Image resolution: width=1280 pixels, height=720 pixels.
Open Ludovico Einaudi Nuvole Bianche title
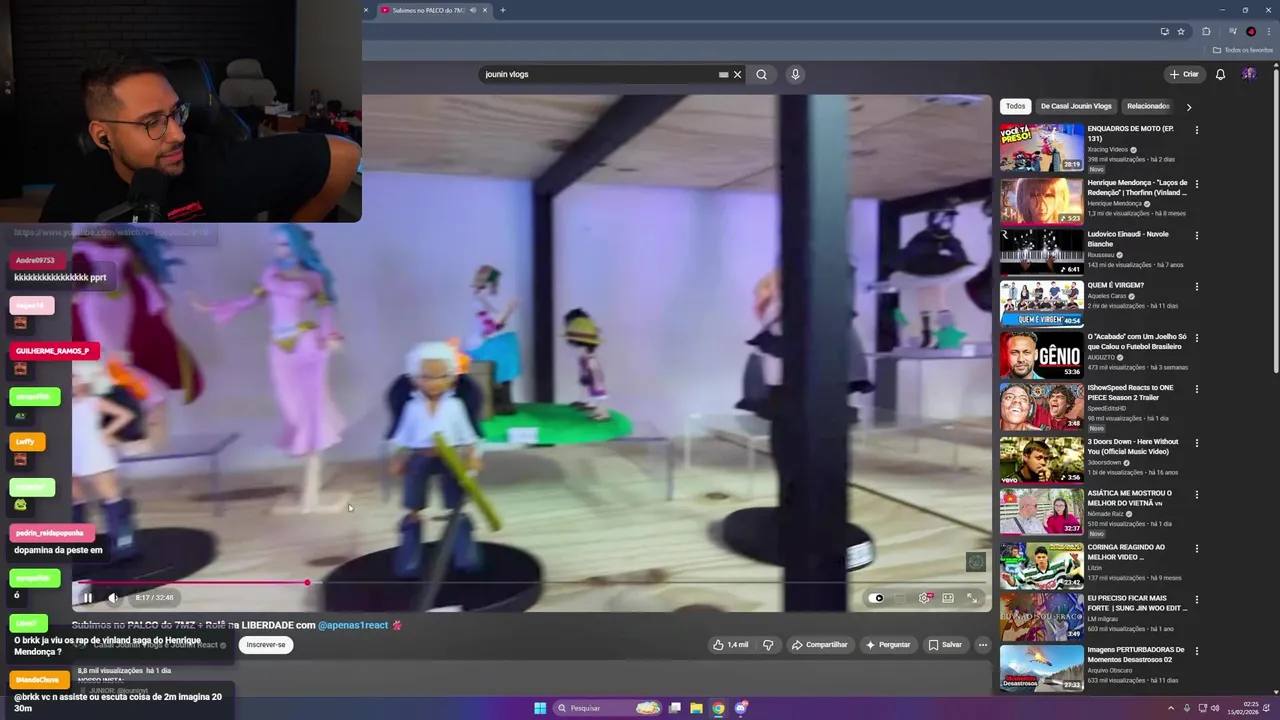point(1128,239)
